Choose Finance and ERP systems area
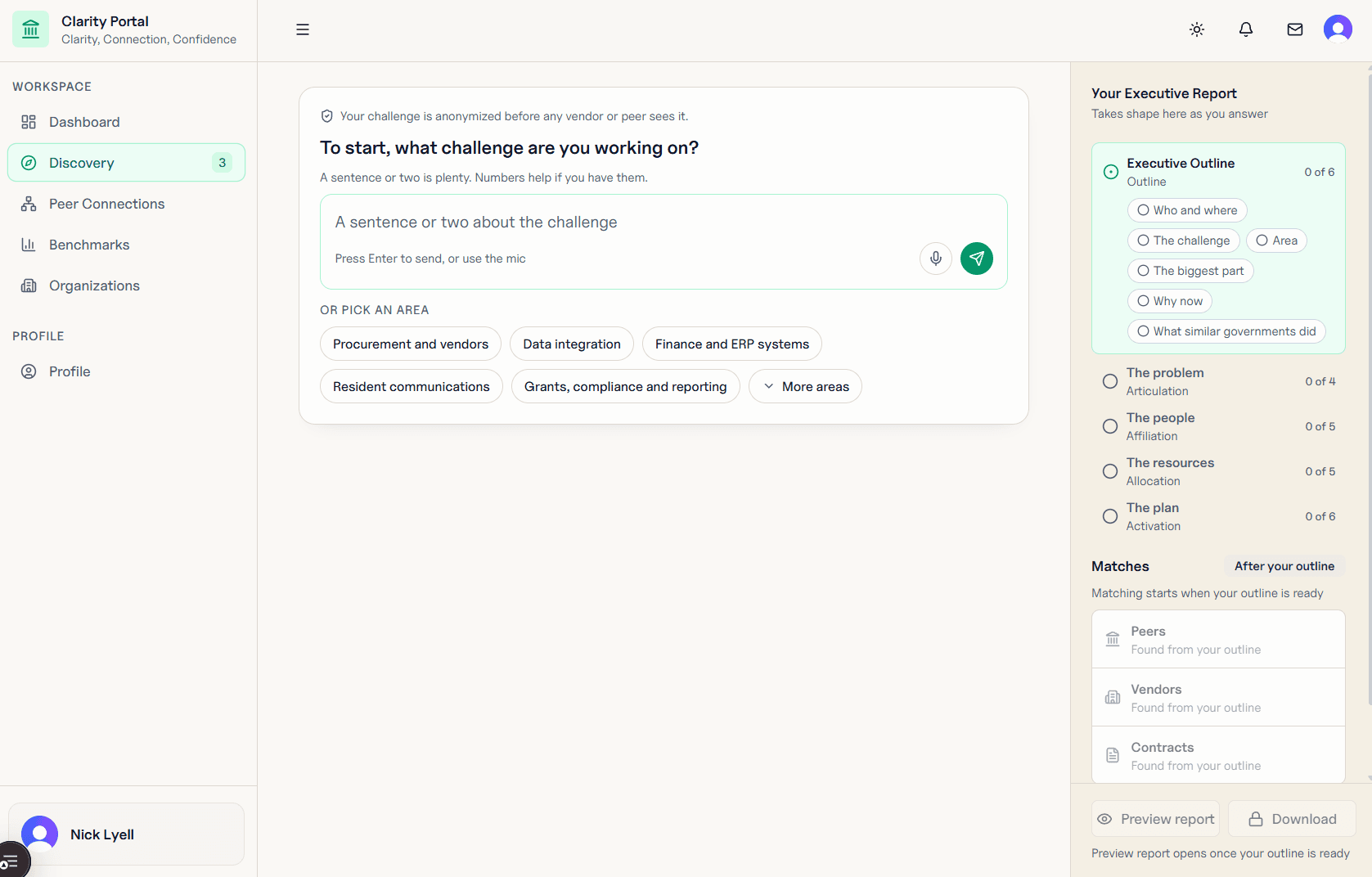 point(732,344)
